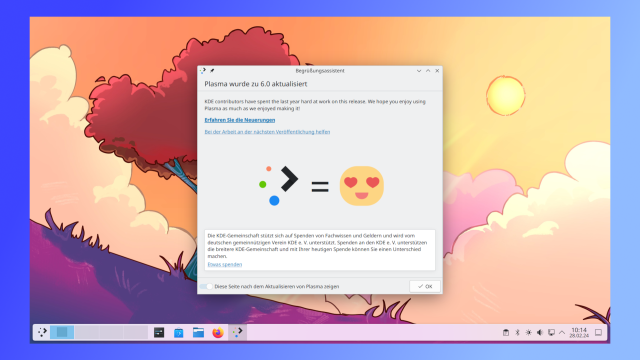640x360 pixels.
Task: Confirm the dialog with OK button
Action: coord(425,287)
